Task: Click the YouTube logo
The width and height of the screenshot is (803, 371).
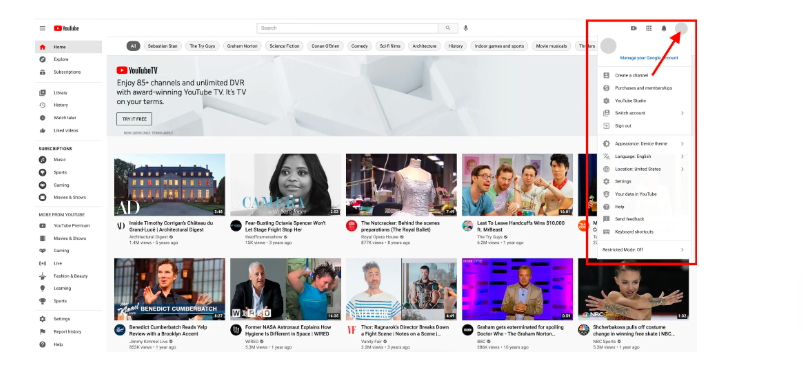Action: (x=67, y=28)
